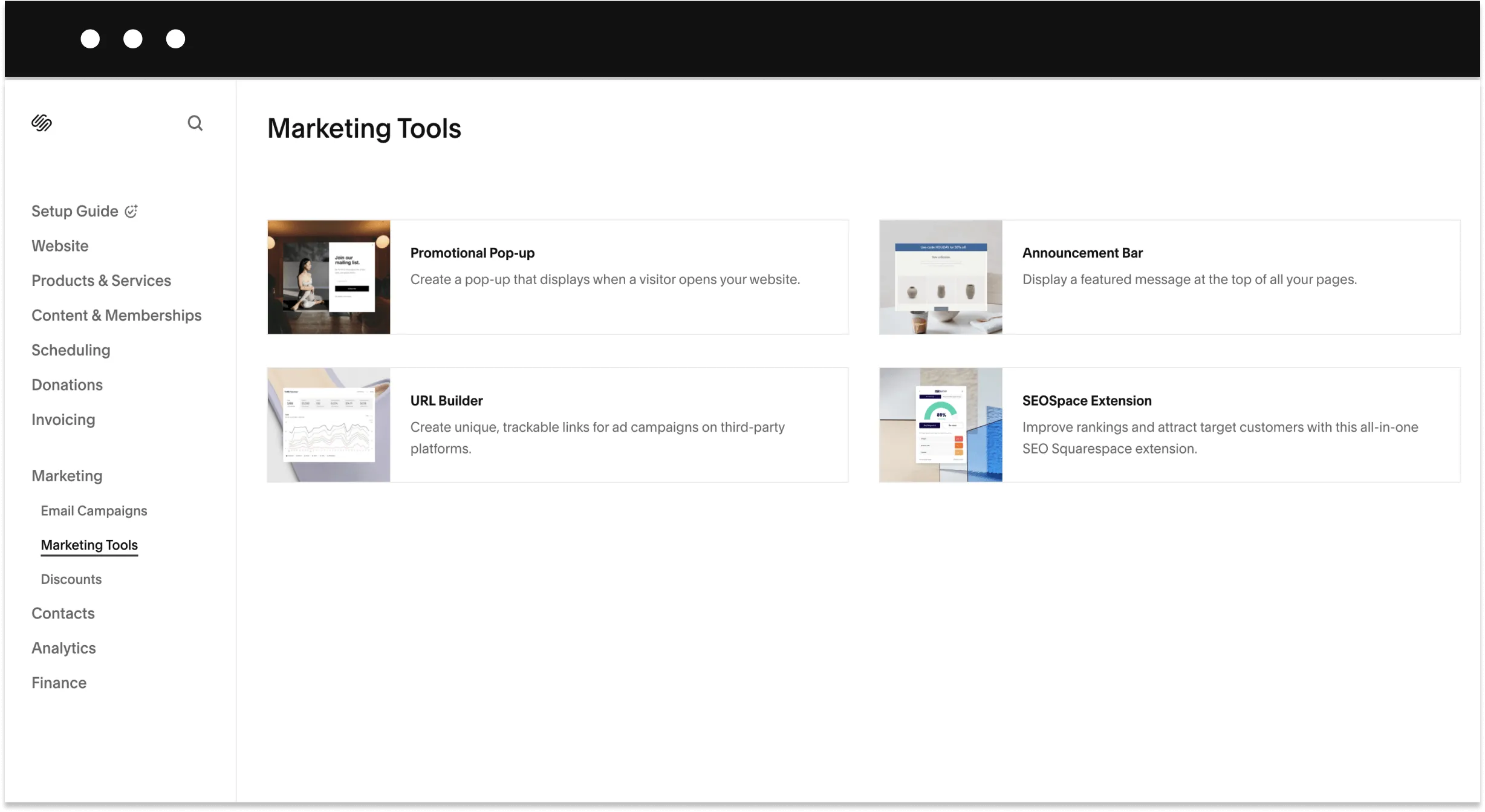Select the Marketing Tools submenu item
Viewport: 1485px width, 812px height.
[x=89, y=545]
